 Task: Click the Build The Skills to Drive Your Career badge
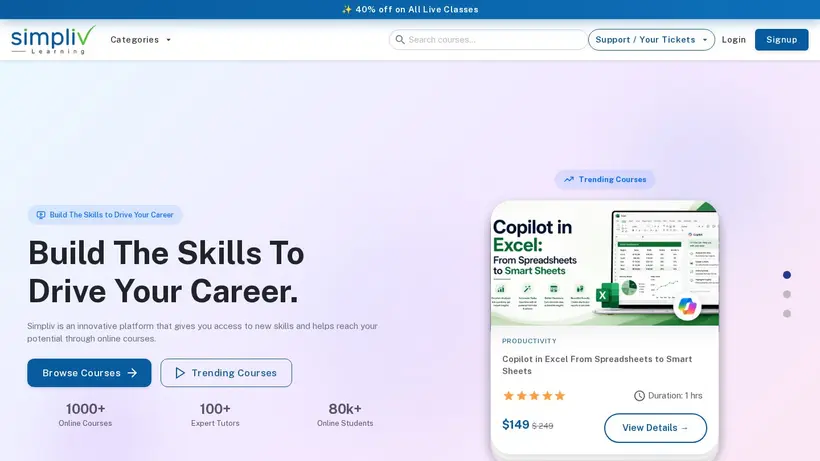(x=105, y=215)
